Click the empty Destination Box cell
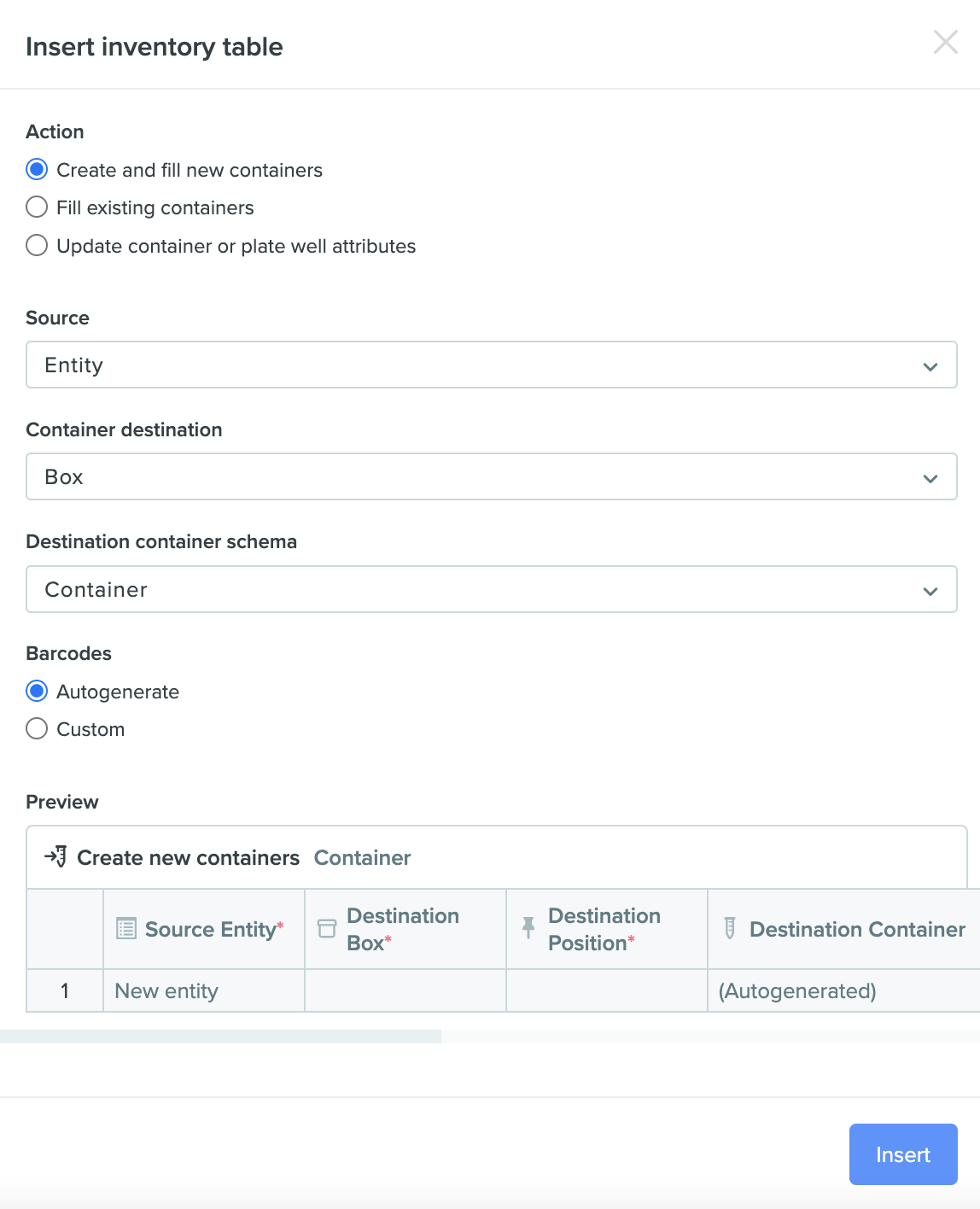The image size is (980, 1209). pos(405,990)
